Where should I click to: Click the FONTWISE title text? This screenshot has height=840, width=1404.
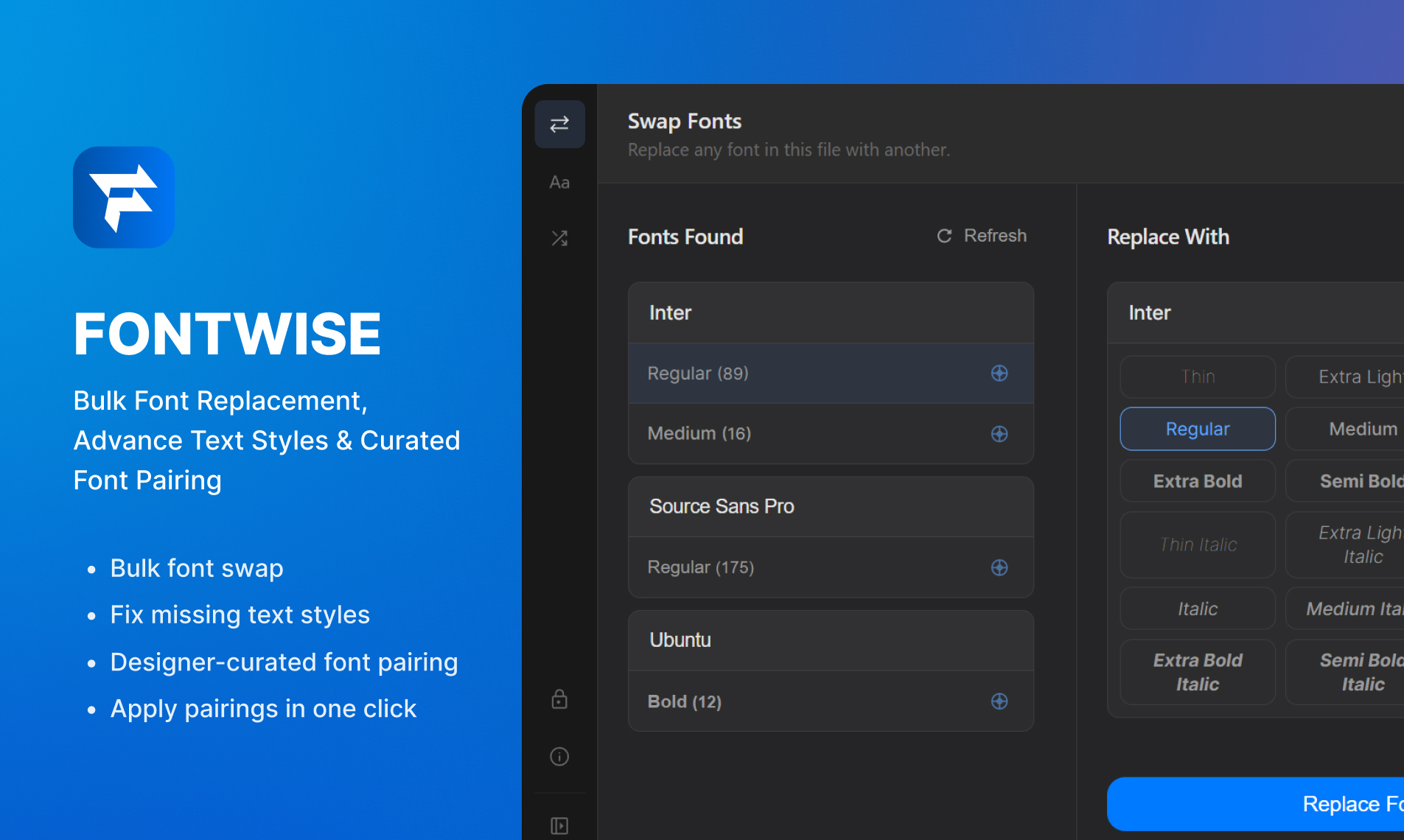pos(227,334)
